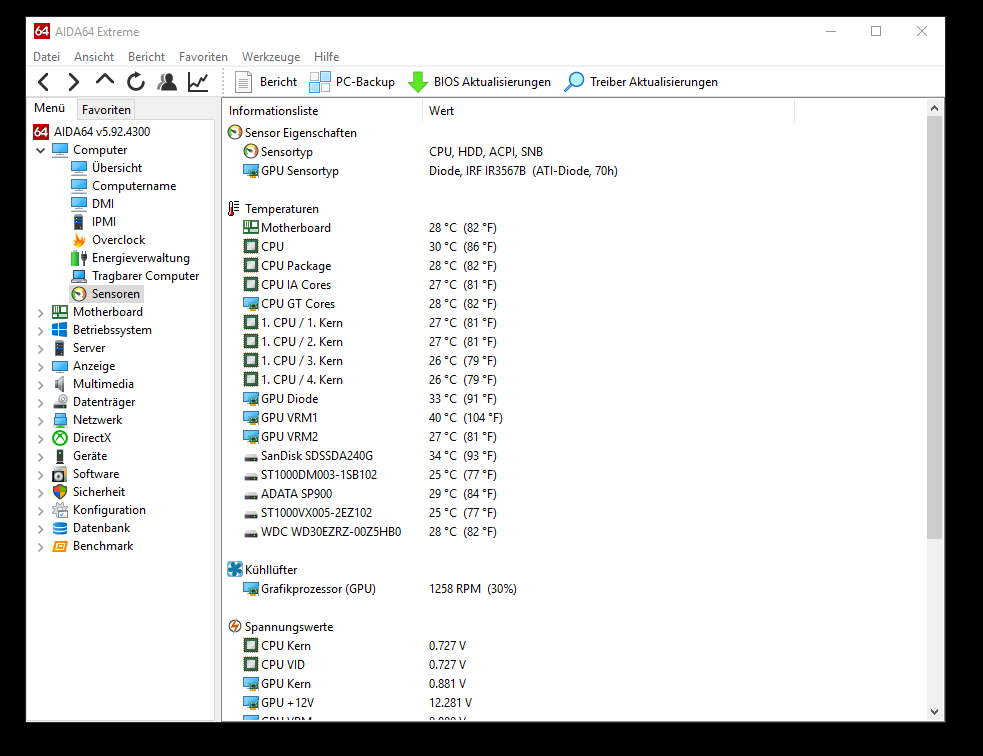Viewport: 983px width, 756px height.
Task: Click the Sicherheit shield icon
Action: 60,492
